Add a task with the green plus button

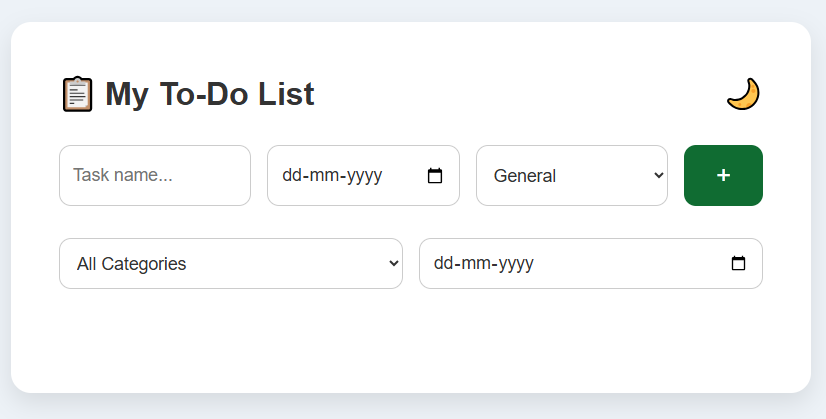(723, 176)
